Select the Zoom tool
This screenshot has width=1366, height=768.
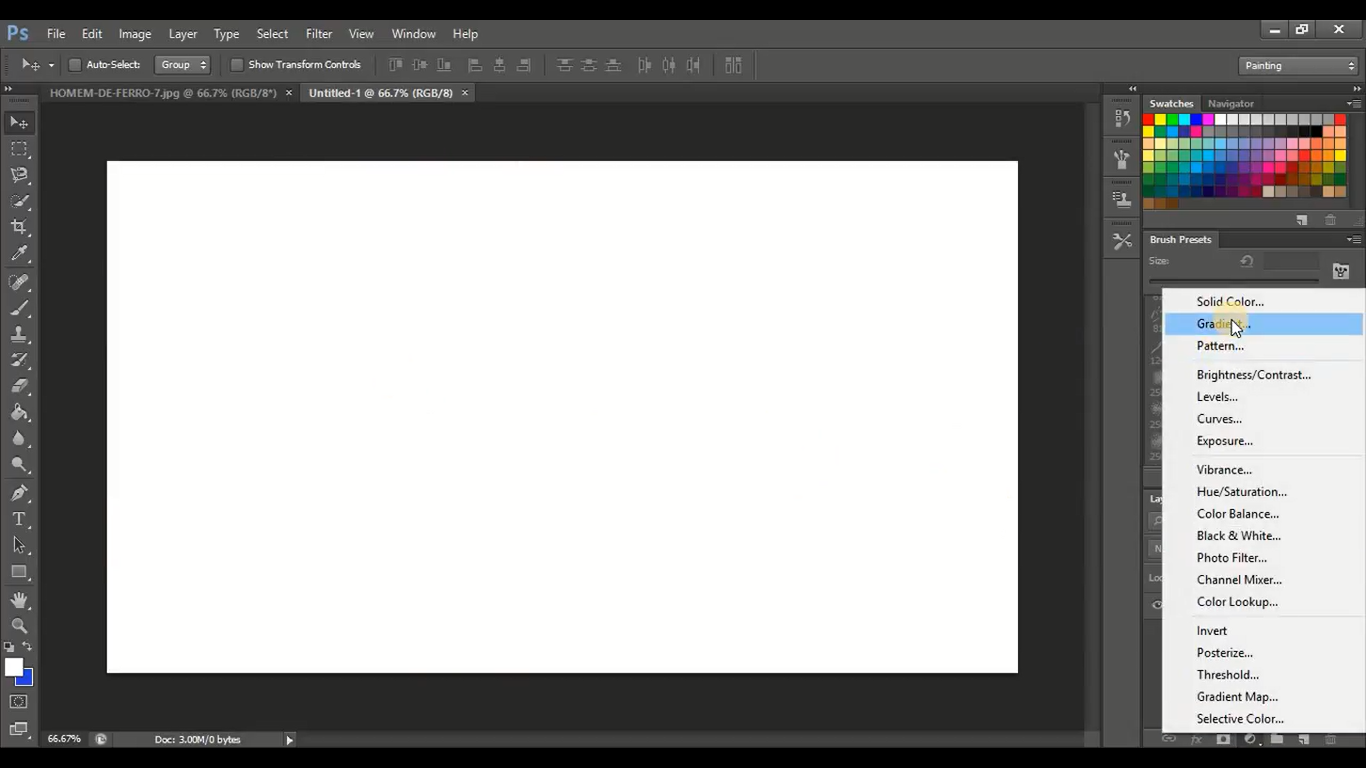pos(19,626)
